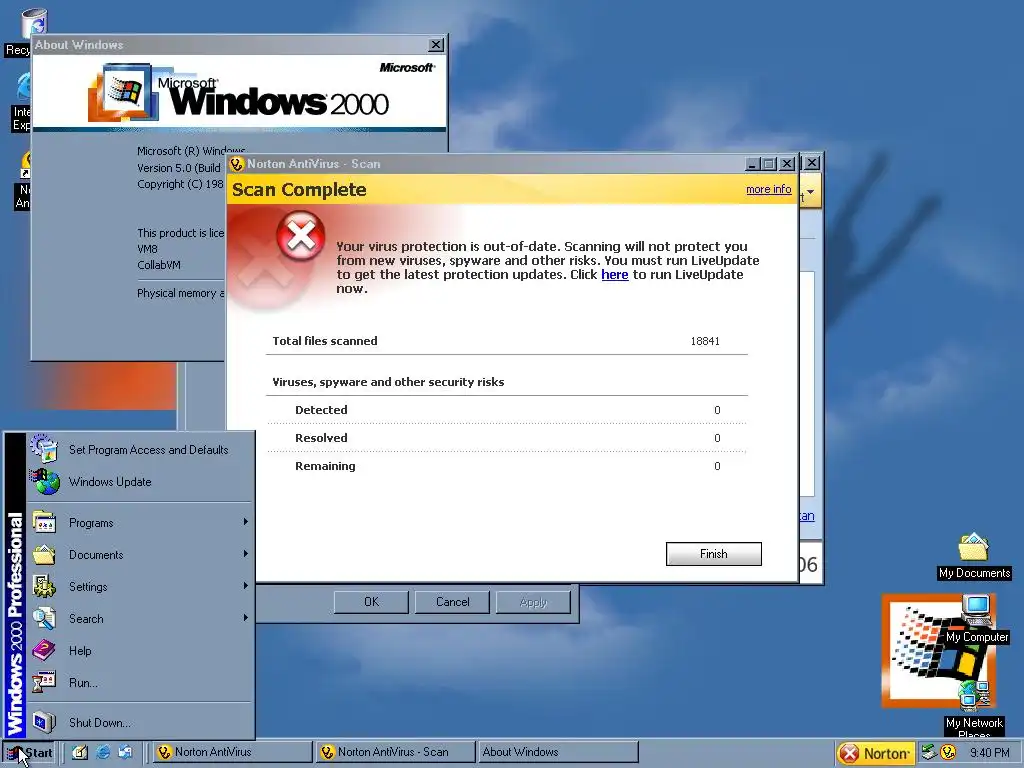Click the Windows 2000 logo banner
The height and width of the screenshot is (768, 1024).
point(239,93)
